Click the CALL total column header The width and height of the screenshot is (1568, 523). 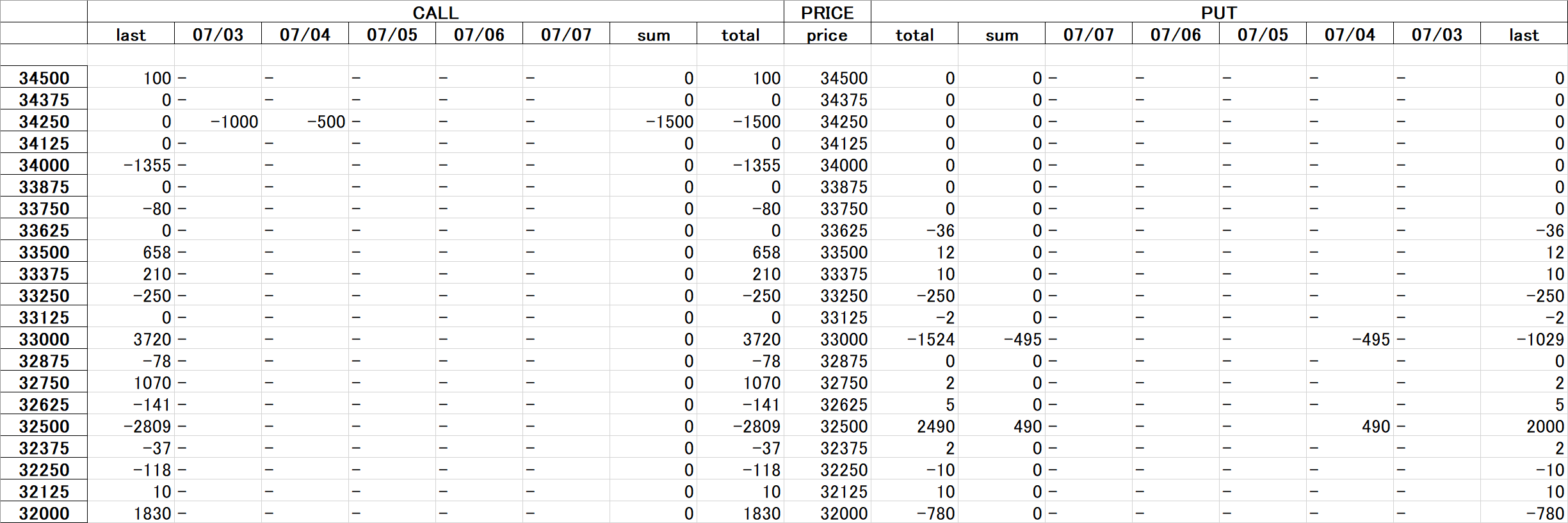pos(740,34)
